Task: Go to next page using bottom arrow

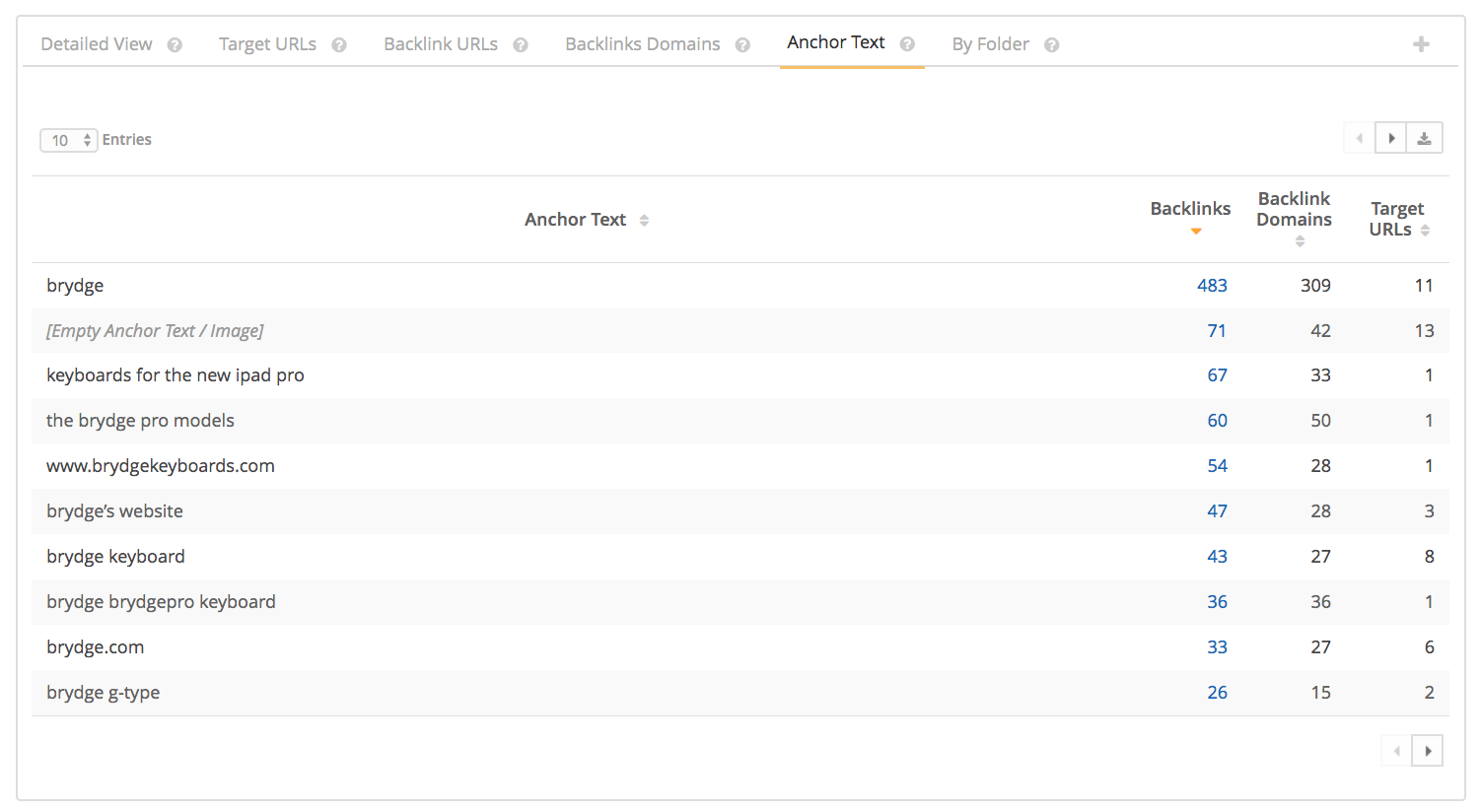Action: [x=1428, y=751]
